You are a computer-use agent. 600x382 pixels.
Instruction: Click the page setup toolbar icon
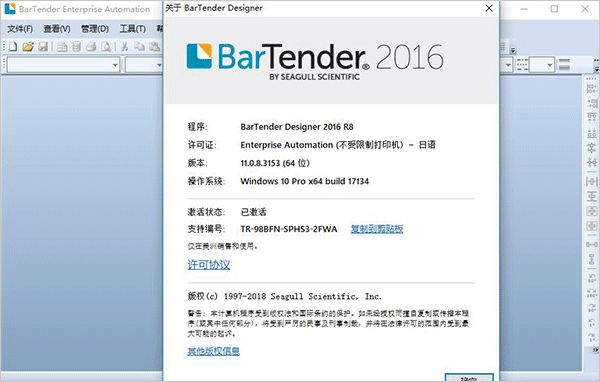point(62,47)
